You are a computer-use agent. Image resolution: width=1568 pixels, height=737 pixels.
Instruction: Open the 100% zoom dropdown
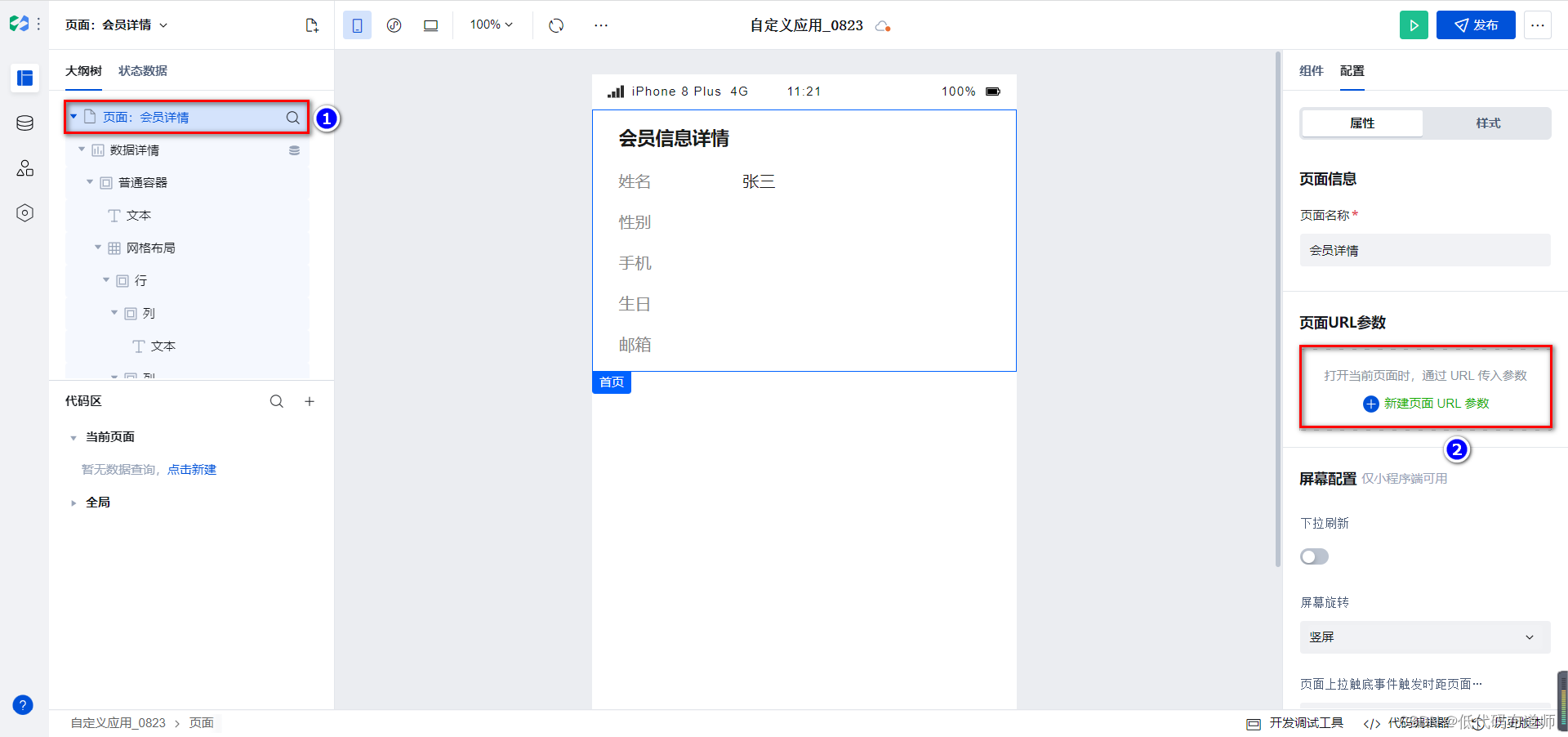(492, 25)
